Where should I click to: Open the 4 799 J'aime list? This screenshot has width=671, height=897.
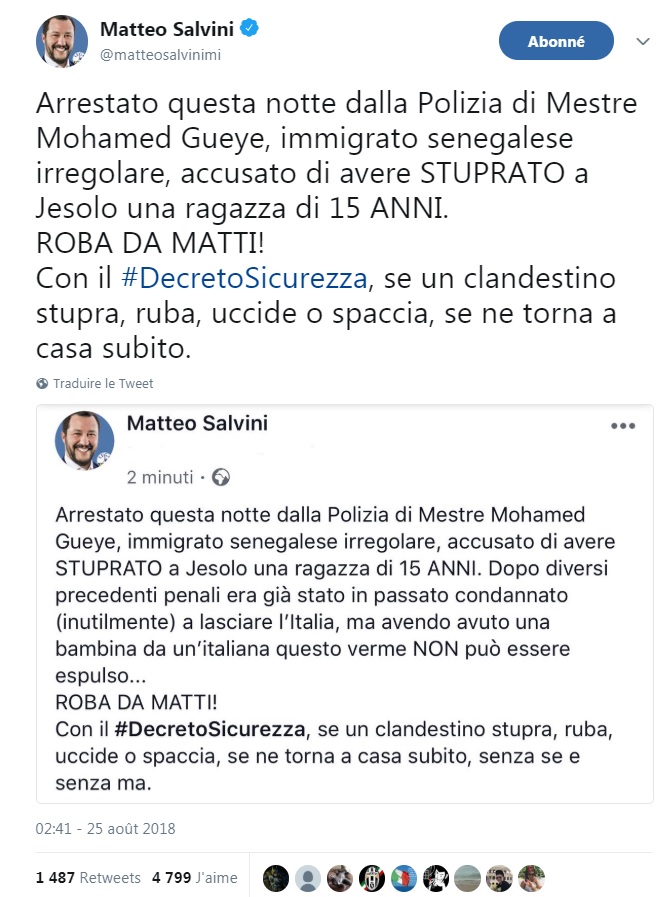pyautogui.click(x=195, y=878)
